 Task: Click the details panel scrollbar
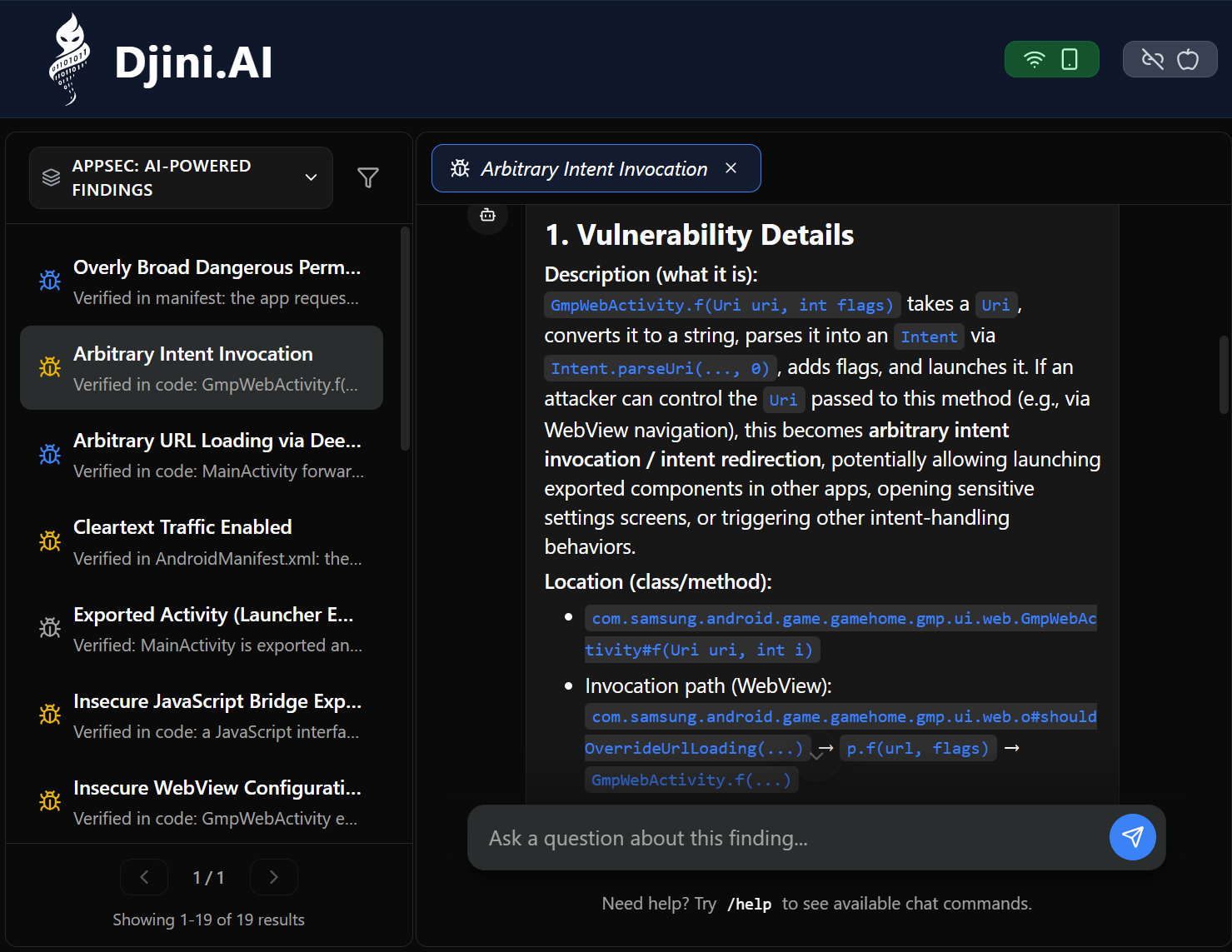tap(1224, 375)
